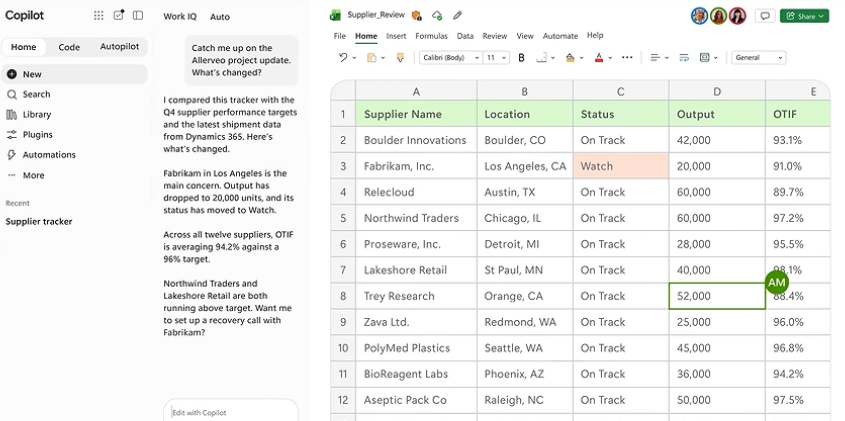
Task: Open the Data ribbon tab
Action: 465,36
